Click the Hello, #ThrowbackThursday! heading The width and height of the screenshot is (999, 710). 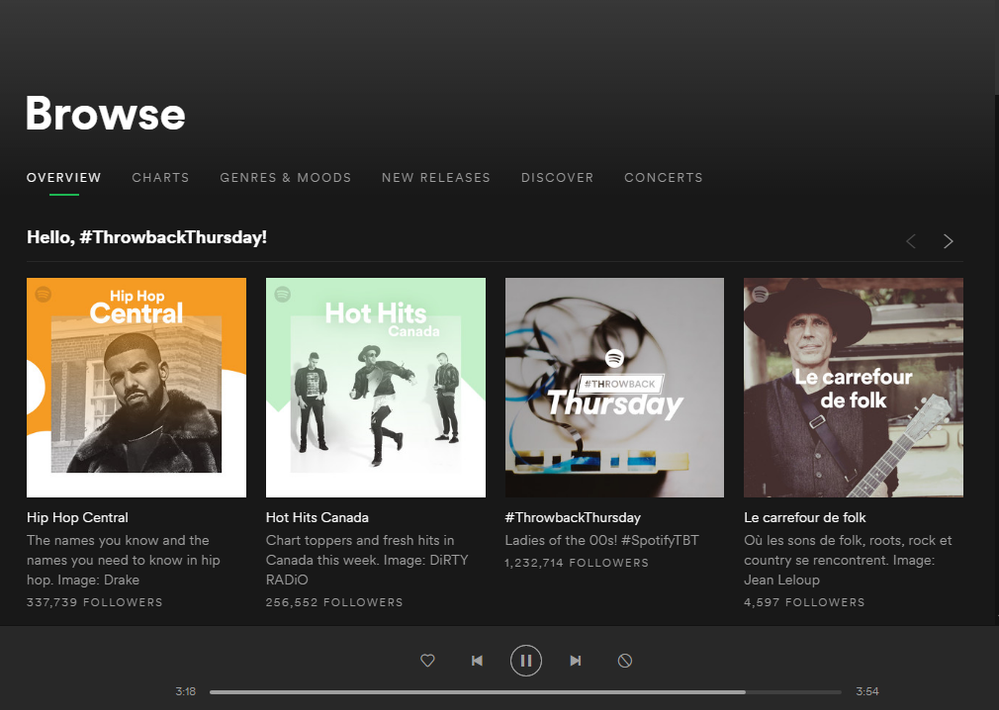(x=147, y=237)
